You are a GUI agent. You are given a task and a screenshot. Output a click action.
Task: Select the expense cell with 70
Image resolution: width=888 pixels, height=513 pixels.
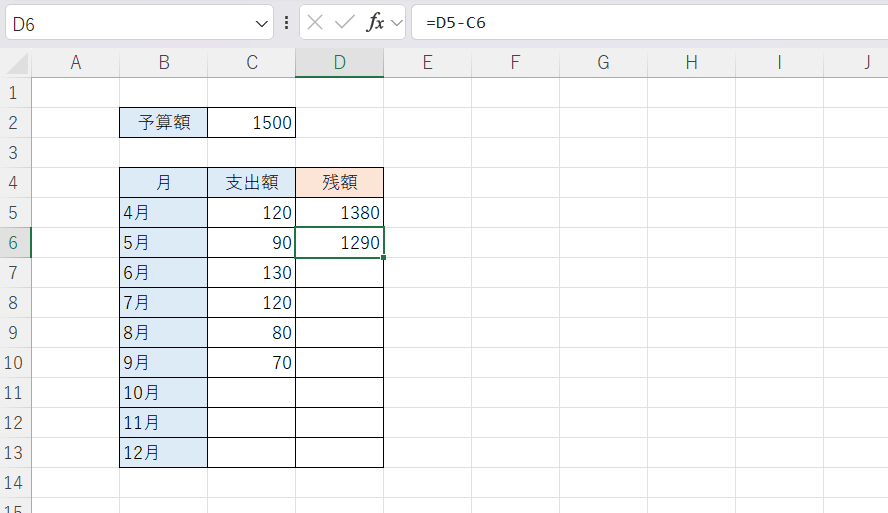tap(251, 362)
